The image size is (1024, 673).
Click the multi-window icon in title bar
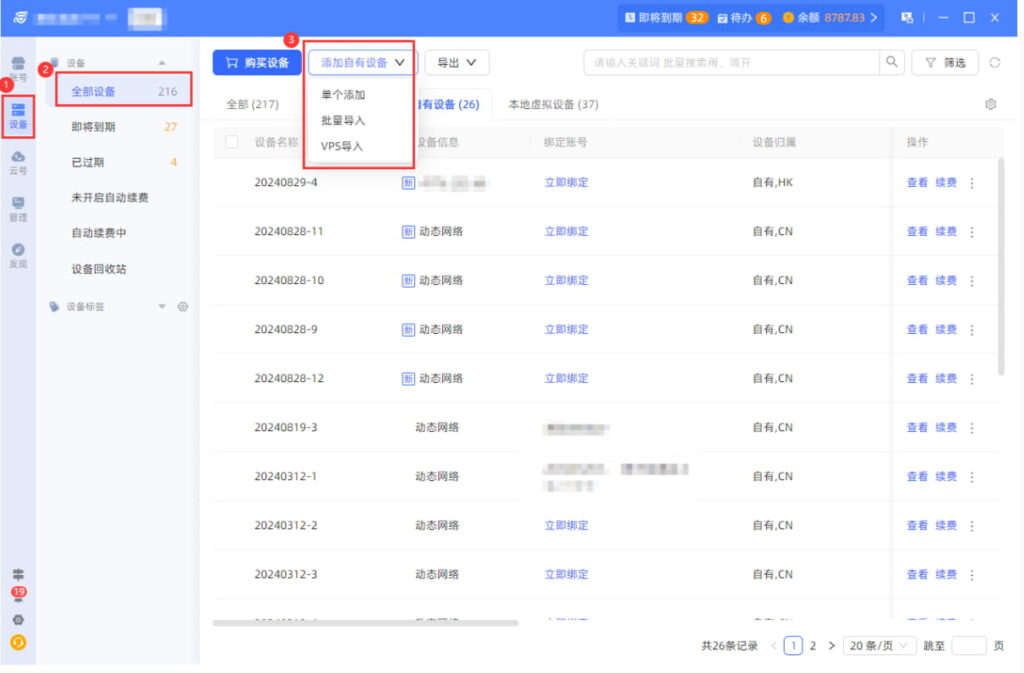[907, 18]
